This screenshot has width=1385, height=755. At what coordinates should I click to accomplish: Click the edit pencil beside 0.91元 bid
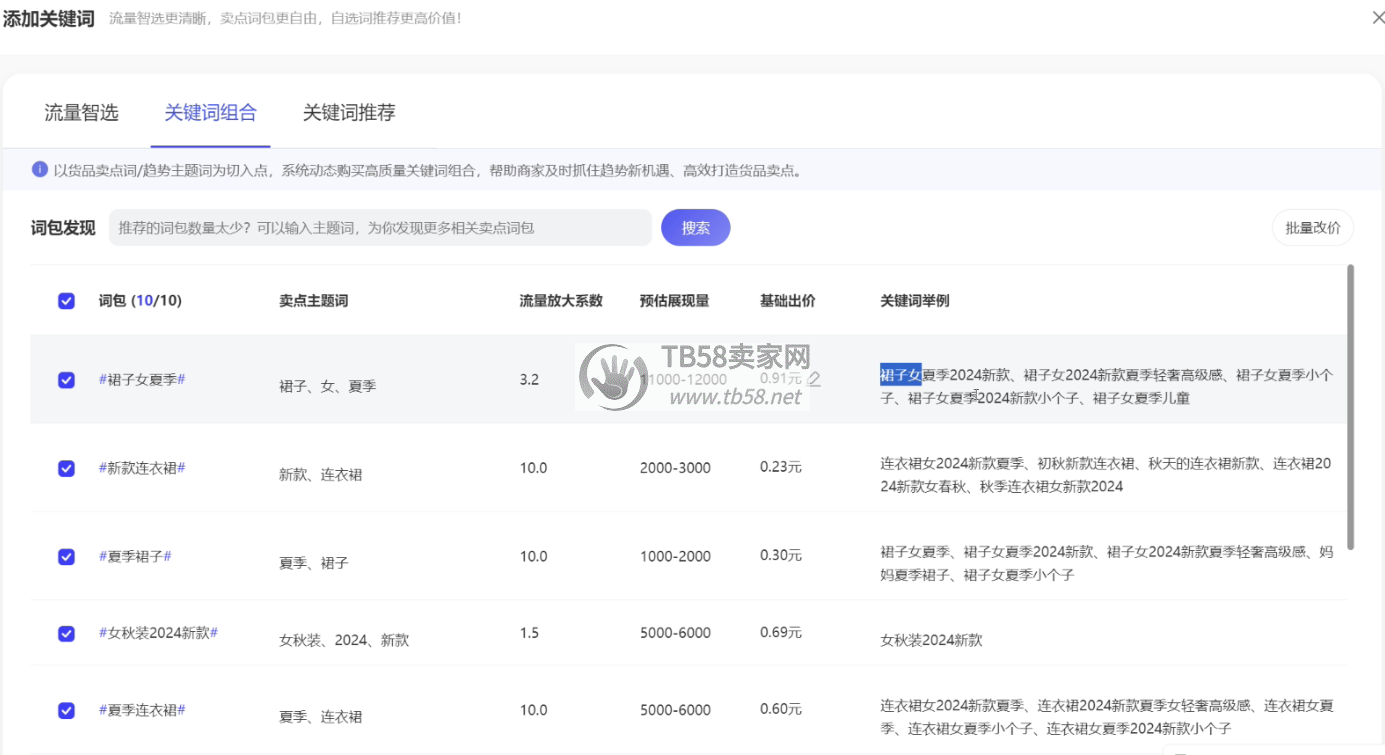(x=814, y=379)
